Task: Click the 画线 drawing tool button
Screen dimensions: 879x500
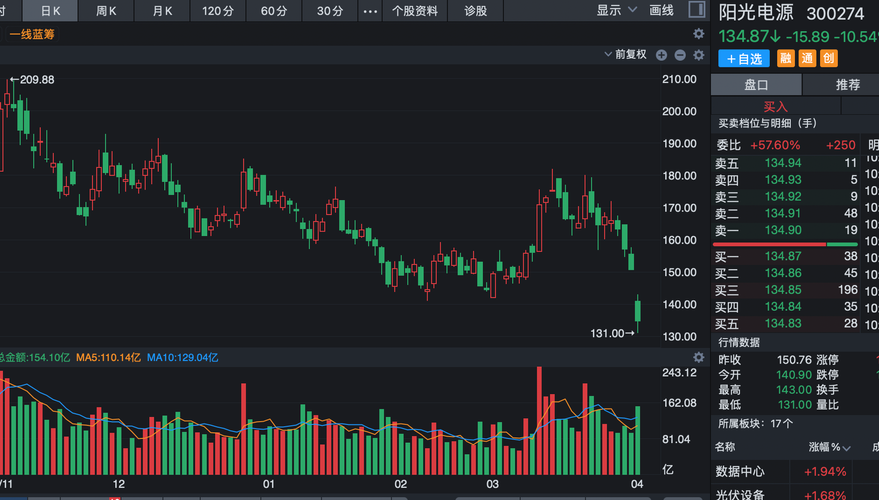Action: 661,11
